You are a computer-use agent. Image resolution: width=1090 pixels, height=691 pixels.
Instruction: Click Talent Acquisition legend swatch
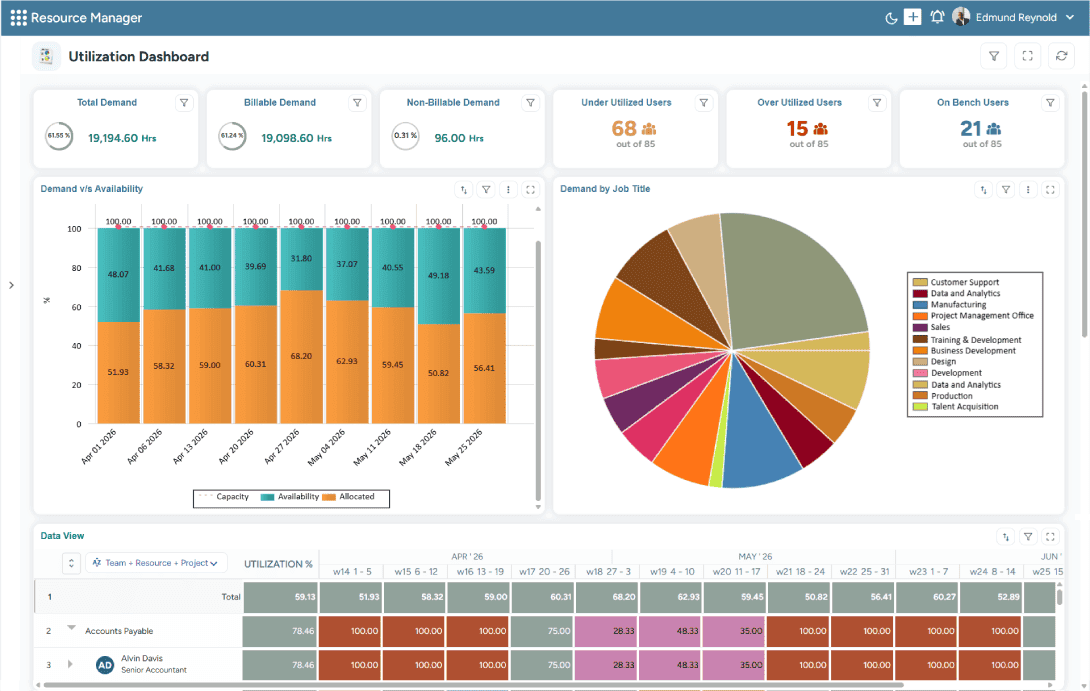(920, 407)
